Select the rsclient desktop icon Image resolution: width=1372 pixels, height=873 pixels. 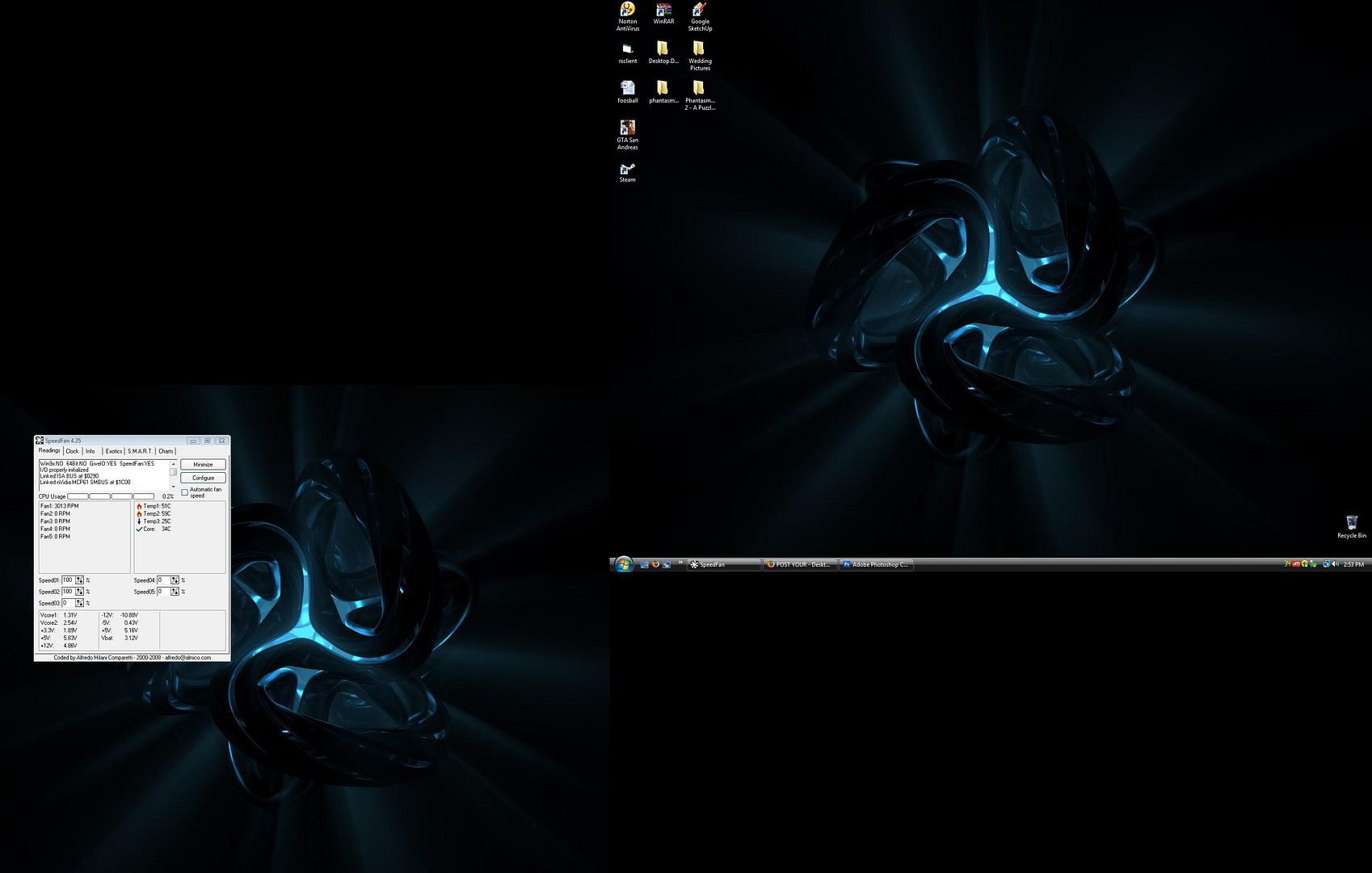coord(628,54)
